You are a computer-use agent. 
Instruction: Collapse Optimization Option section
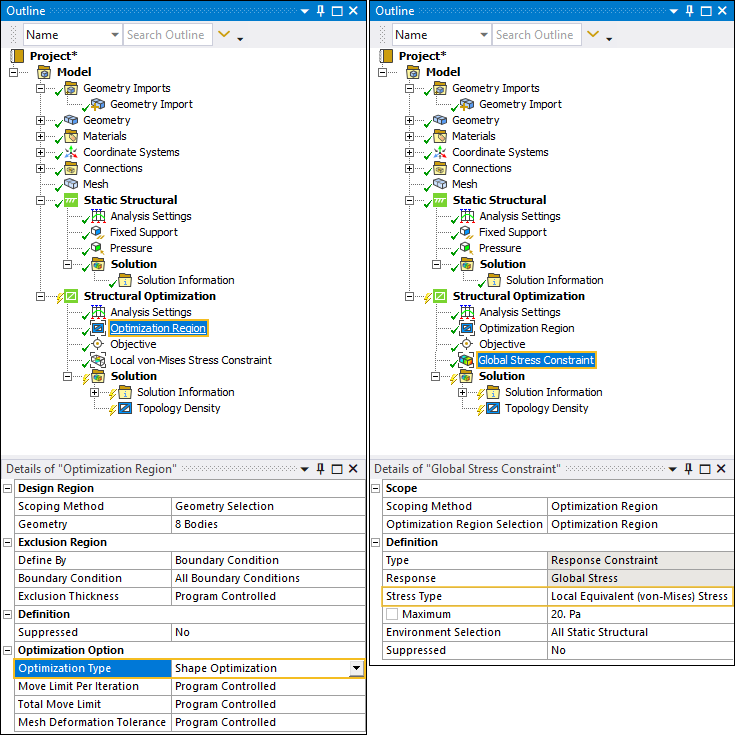point(8,650)
